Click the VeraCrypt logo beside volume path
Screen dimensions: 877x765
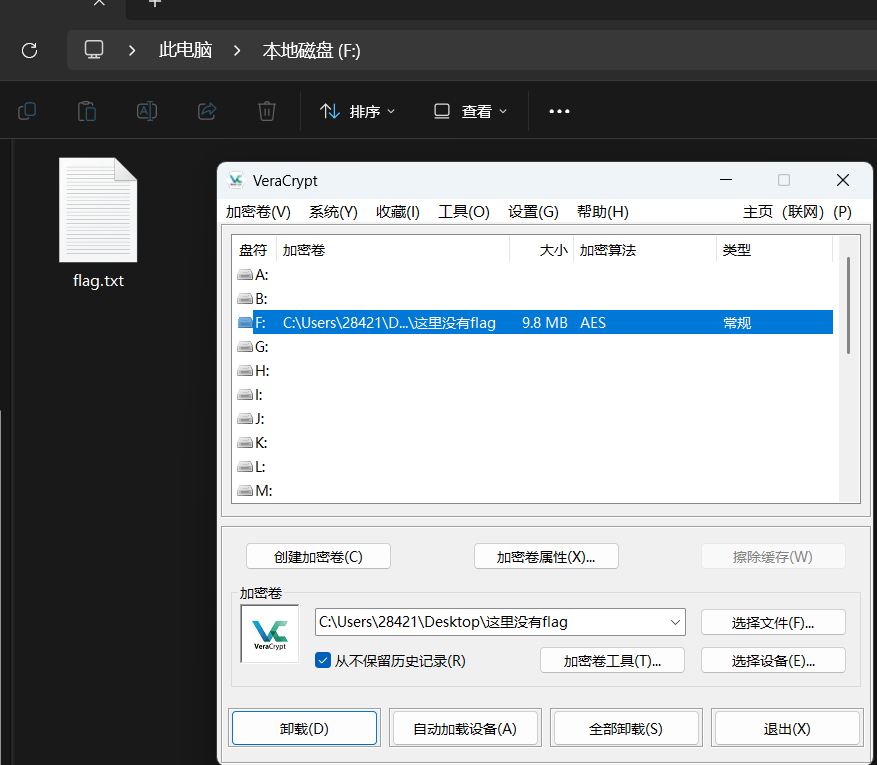click(270, 634)
